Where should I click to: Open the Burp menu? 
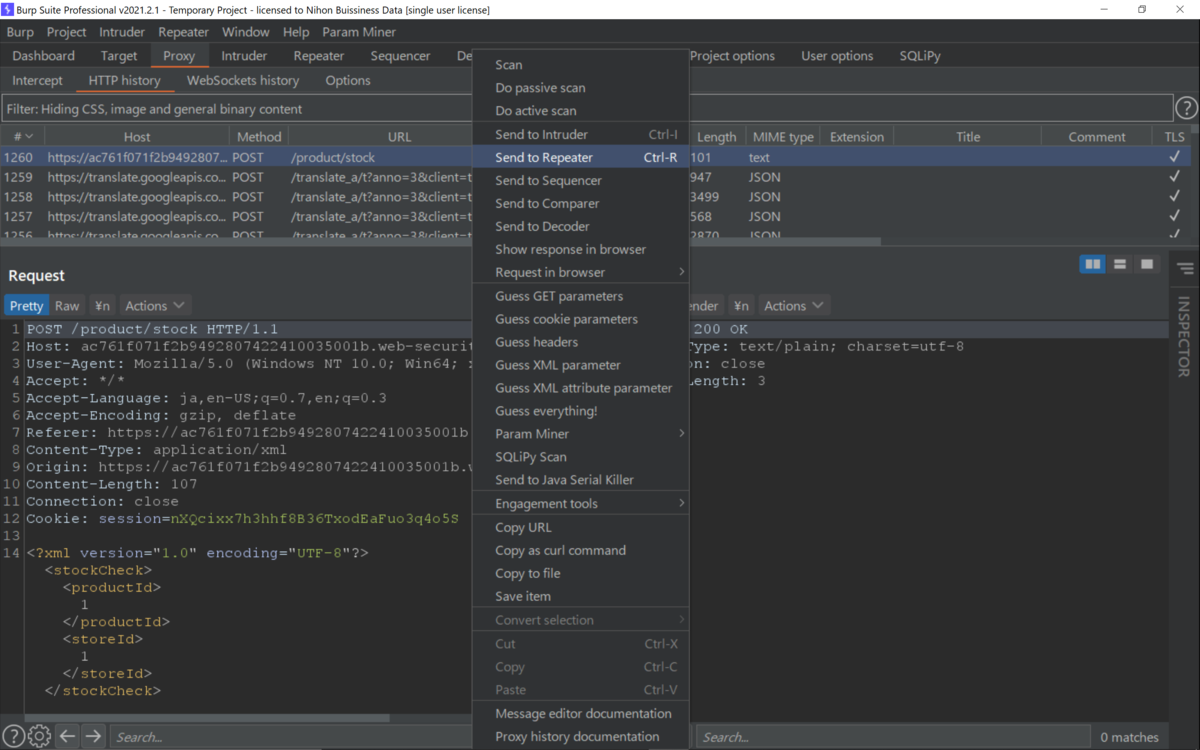pos(20,32)
